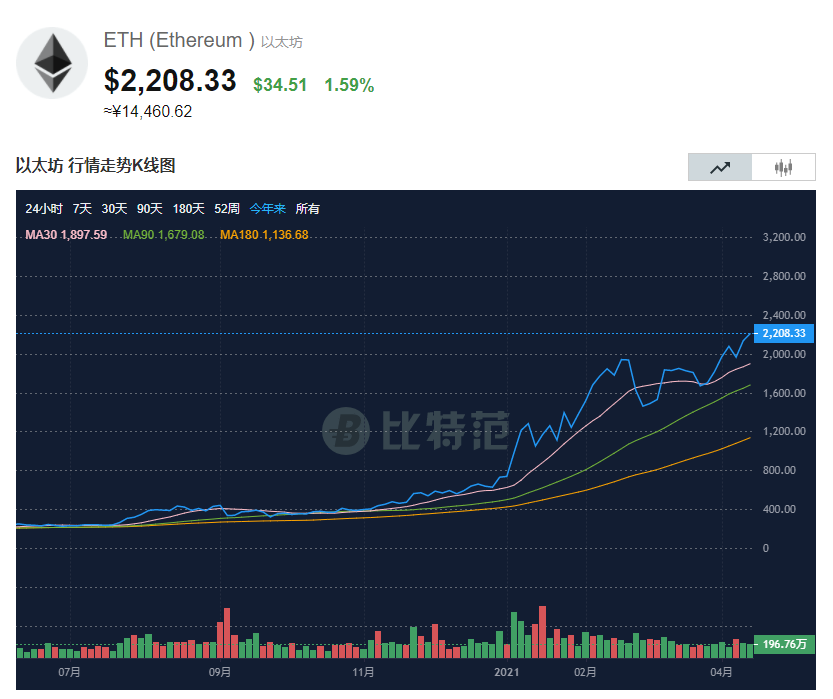Click the 2021 x-axis label
The width and height of the screenshot is (833, 699).
tap(507, 672)
